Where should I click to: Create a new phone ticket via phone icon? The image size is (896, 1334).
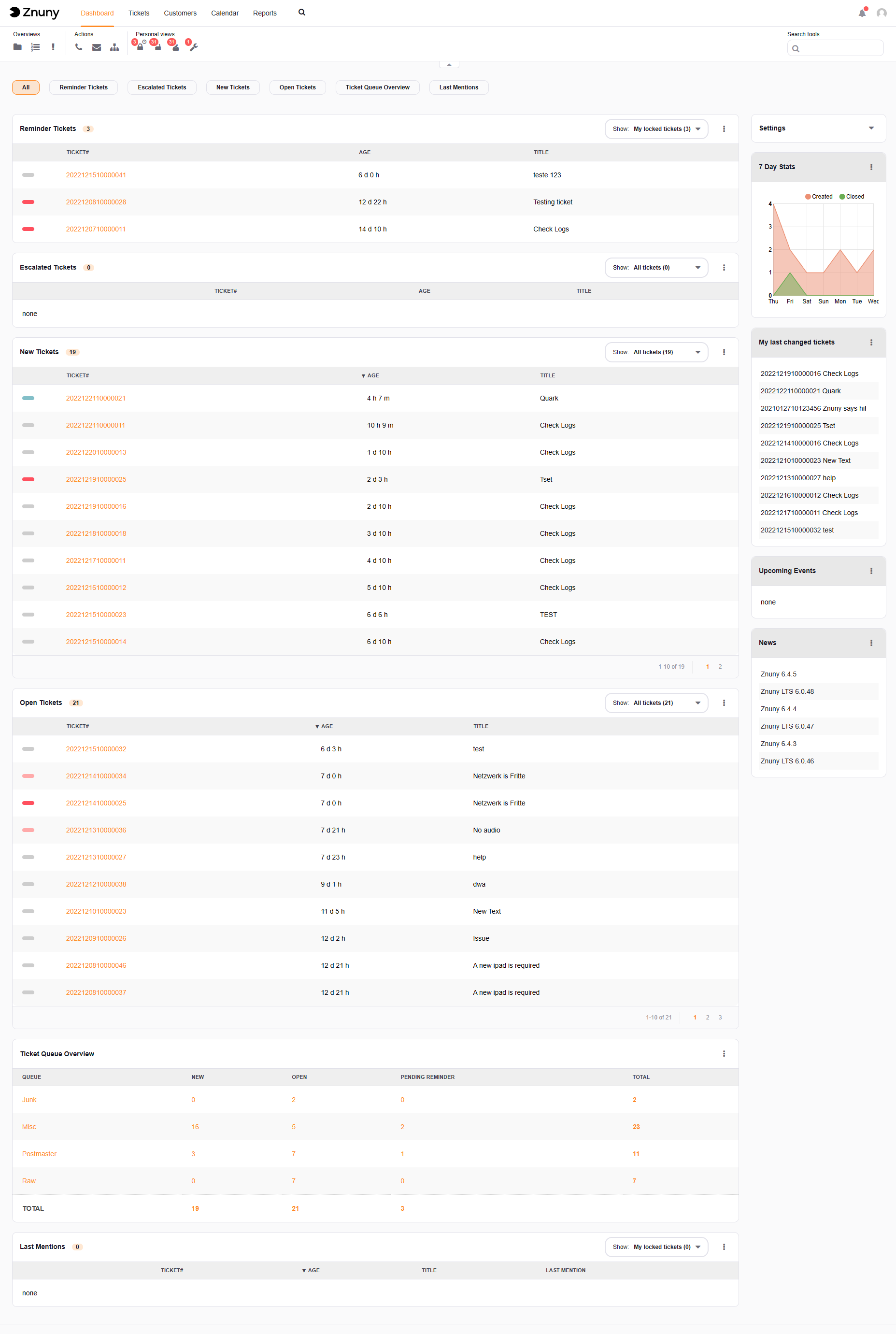79,47
